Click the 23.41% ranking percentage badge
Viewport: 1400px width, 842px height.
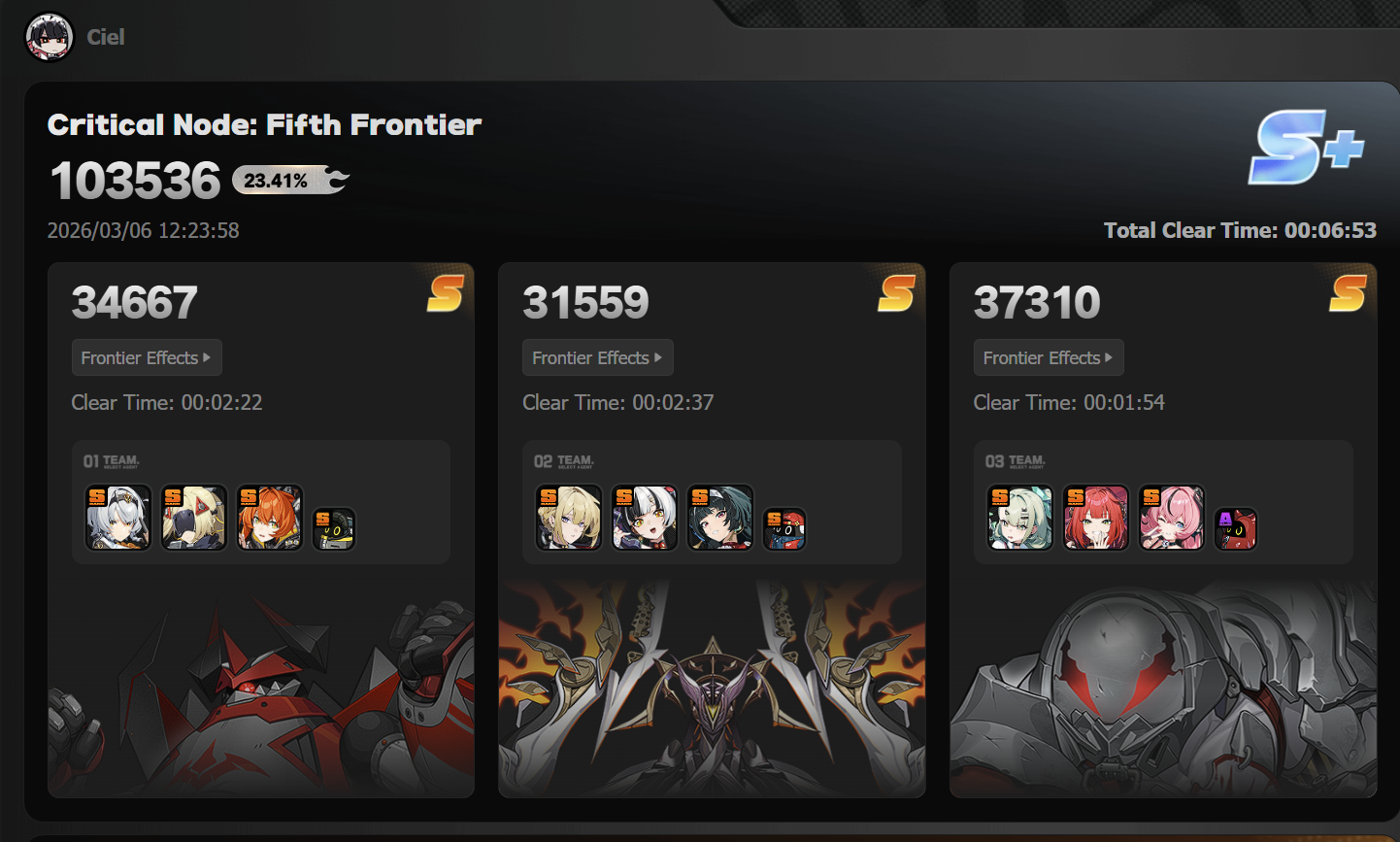(x=289, y=180)
